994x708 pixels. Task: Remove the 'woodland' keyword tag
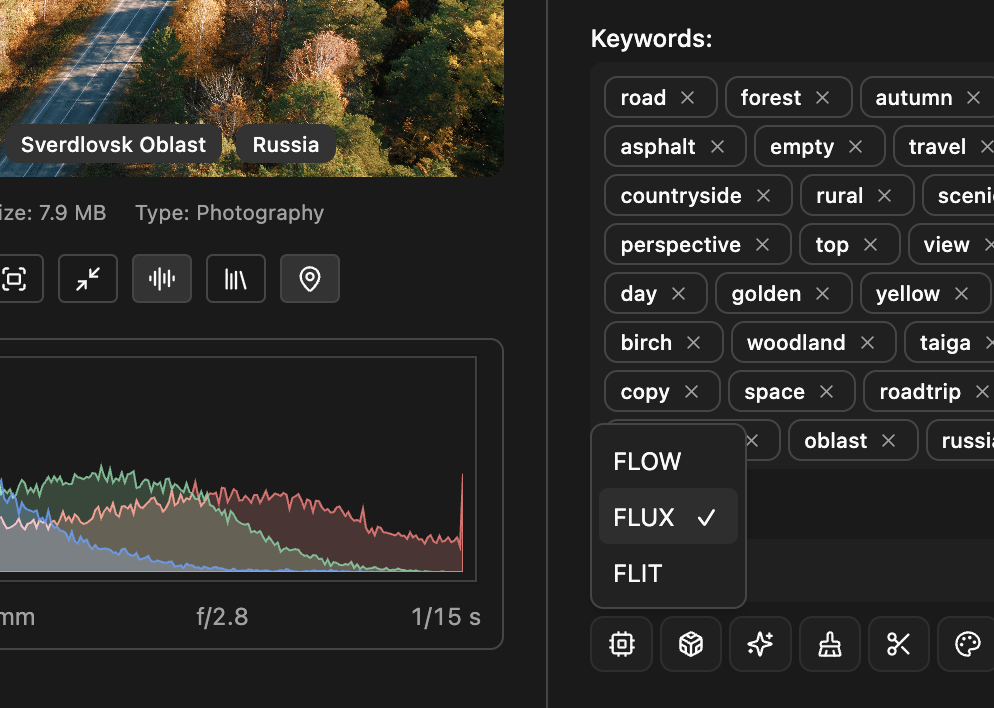[868, 342]
